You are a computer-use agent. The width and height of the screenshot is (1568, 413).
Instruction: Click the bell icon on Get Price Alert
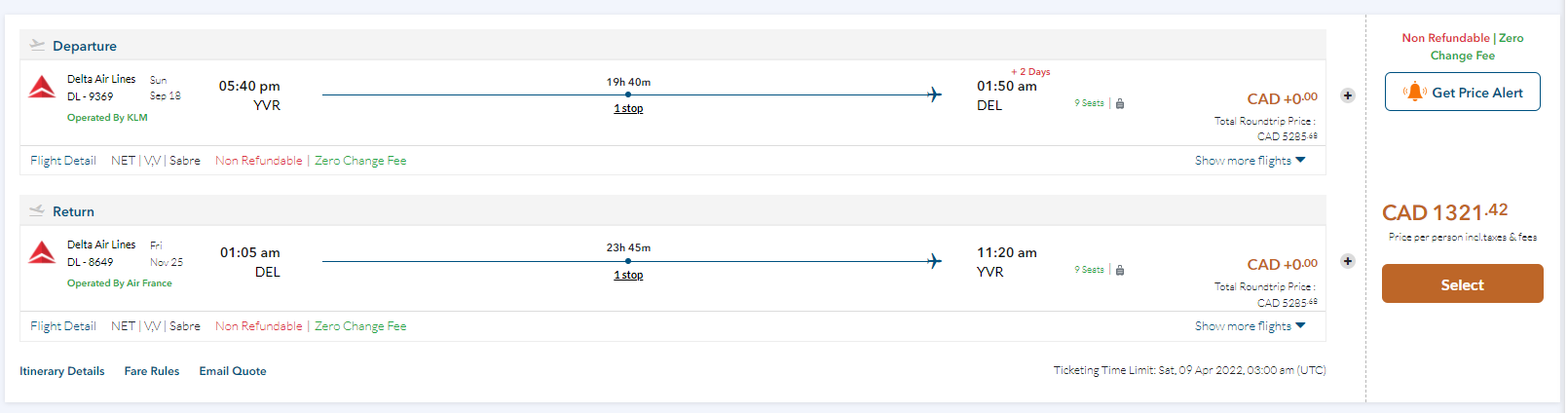pos(1414,93)
